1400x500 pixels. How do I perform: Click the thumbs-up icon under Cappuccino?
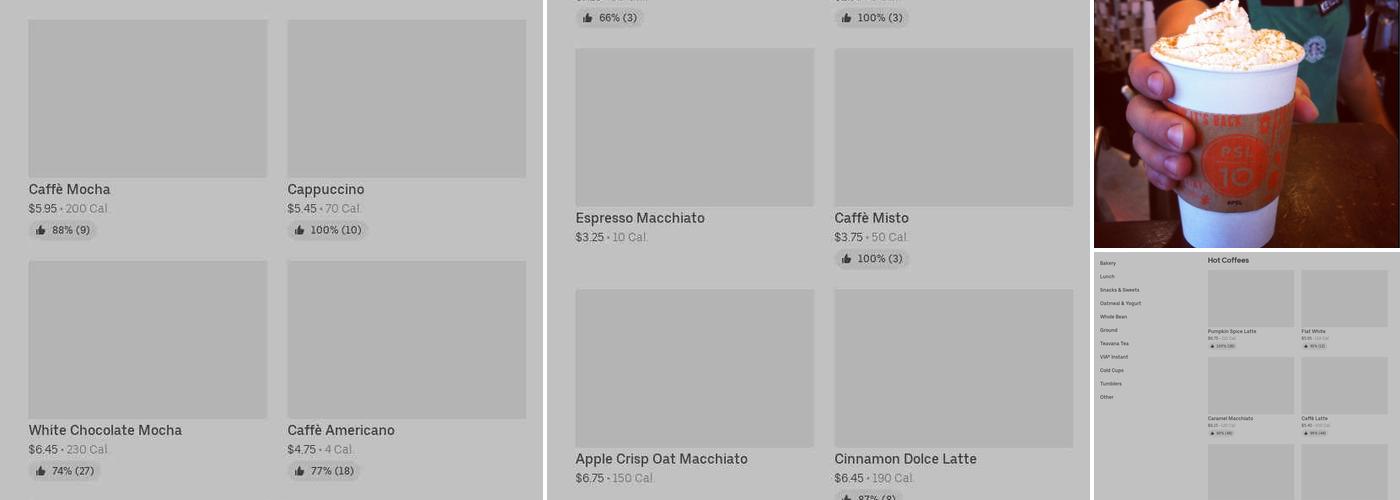tap(299, 230)
